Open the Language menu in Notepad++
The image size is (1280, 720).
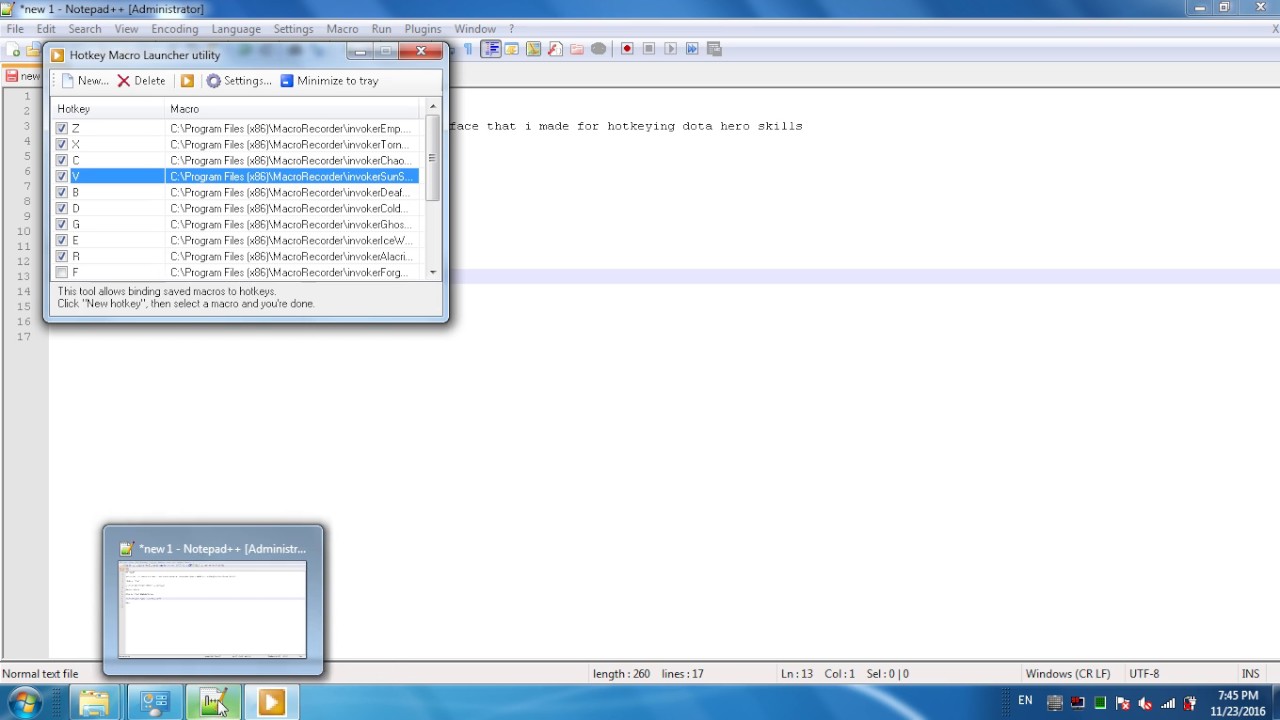pyautogui.click(x=236, y=29)
